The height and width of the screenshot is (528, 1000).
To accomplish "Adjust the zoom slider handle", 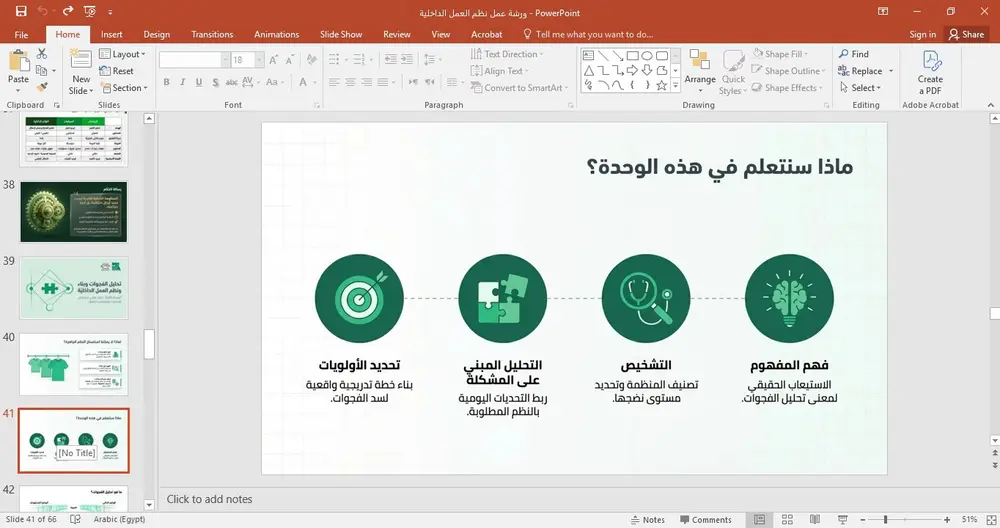I will pos(885,520).
